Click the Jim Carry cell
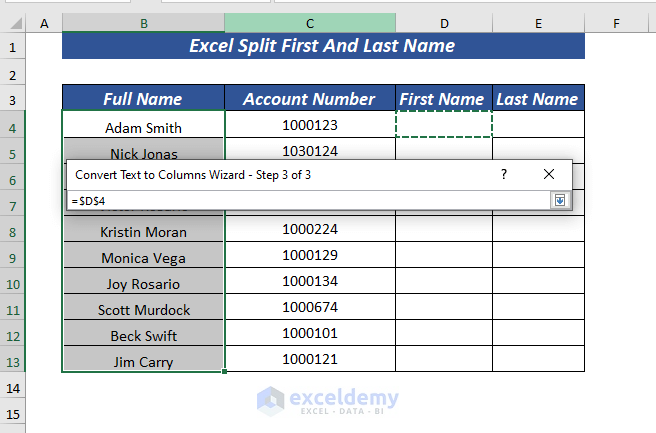This screenshot has width=656, height=433. click(x=144, y=361)
